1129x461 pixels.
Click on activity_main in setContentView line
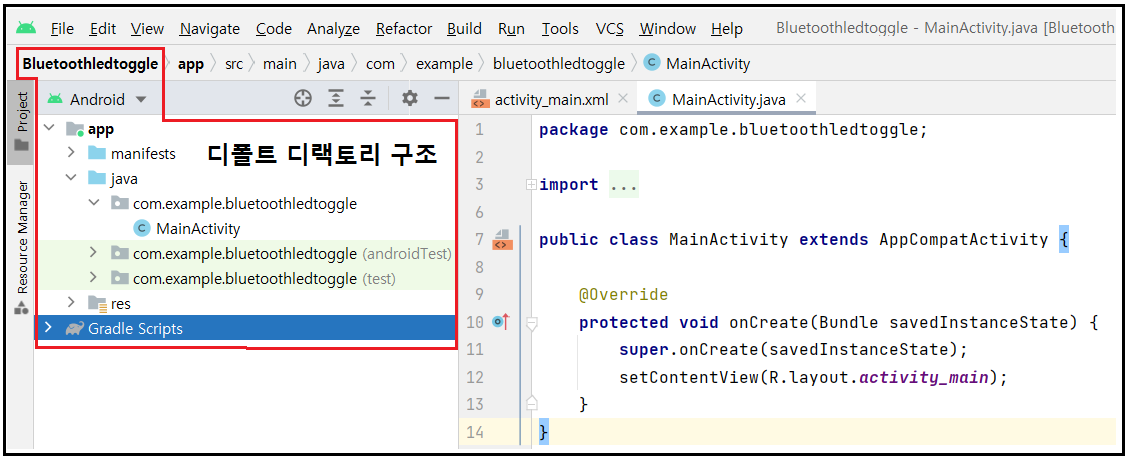point(925,377)
